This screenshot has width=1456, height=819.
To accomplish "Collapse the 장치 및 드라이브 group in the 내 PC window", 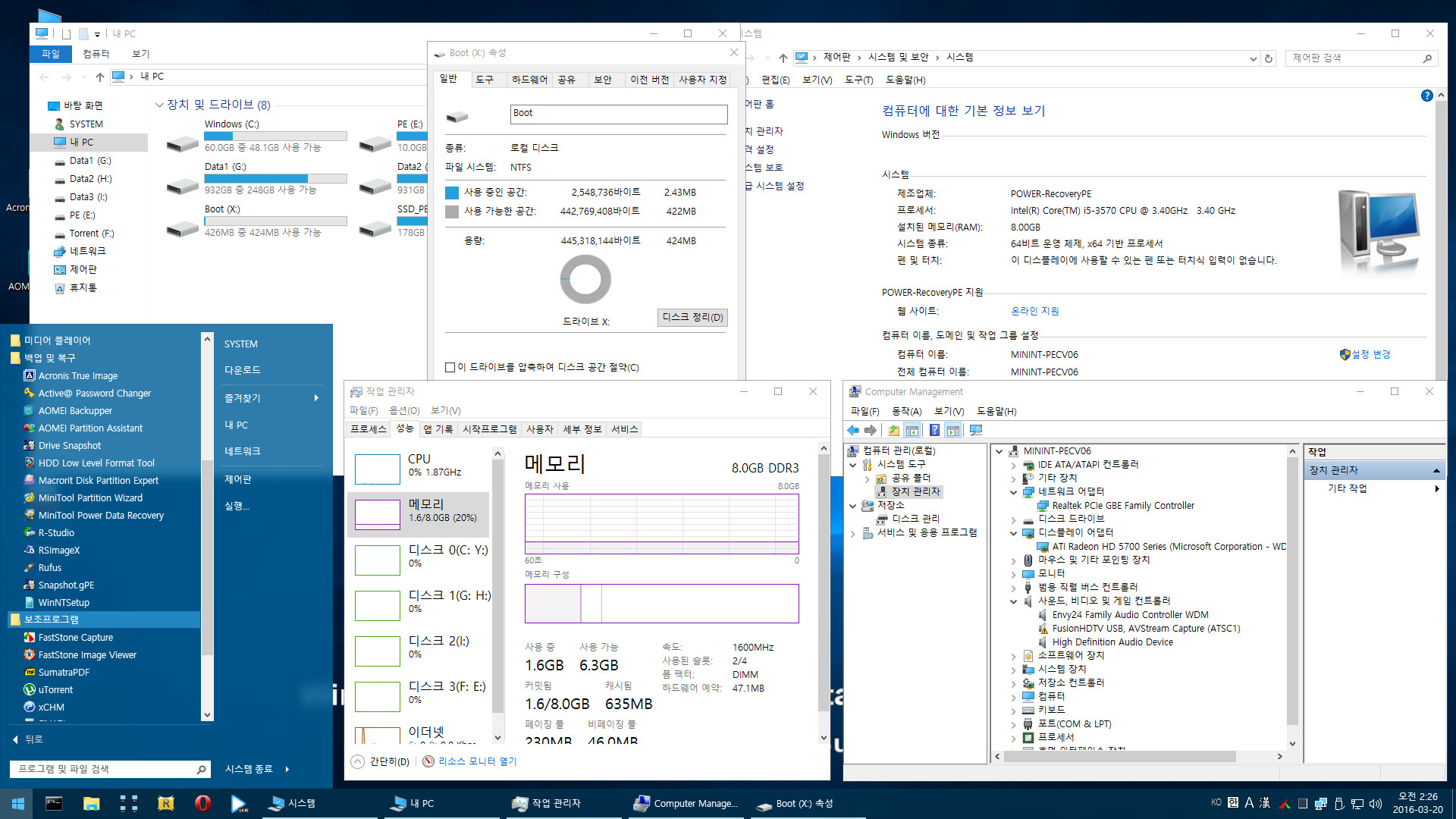I will tap(159, 105).
